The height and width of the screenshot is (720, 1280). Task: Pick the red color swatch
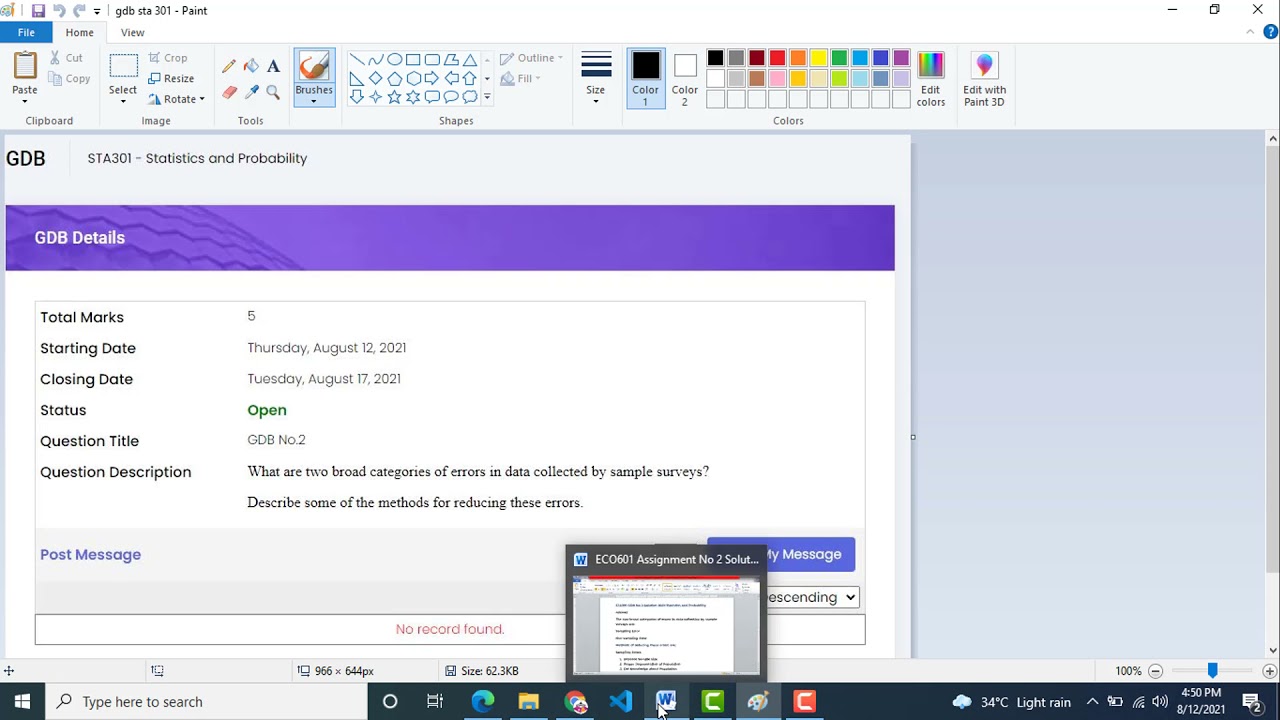click(777, 58)
